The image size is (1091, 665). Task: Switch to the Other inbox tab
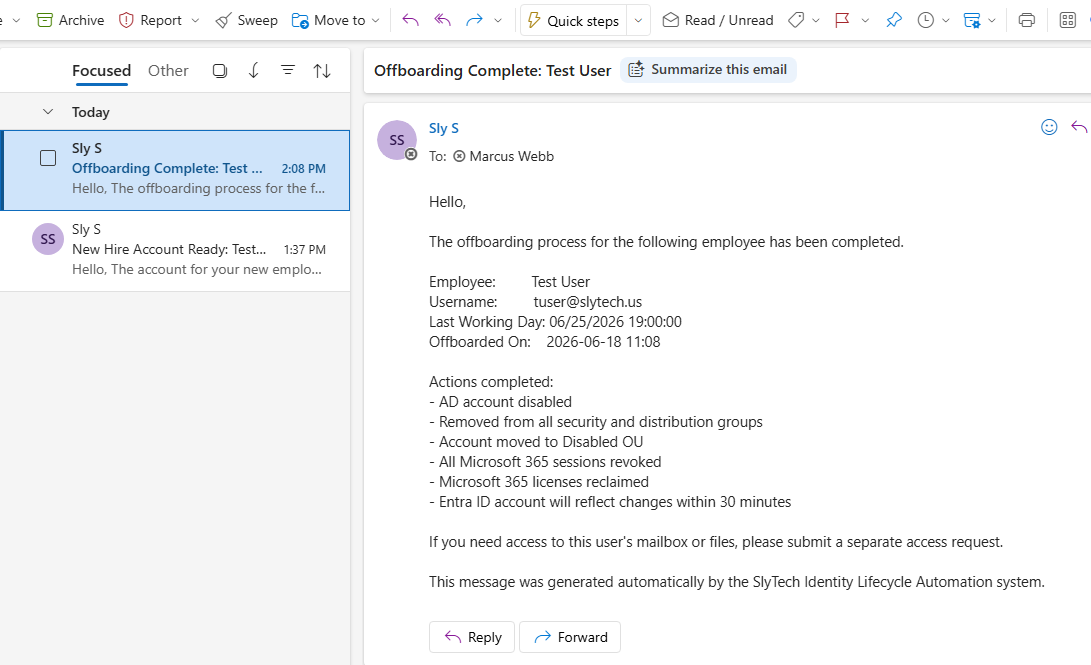coord(168,70)
